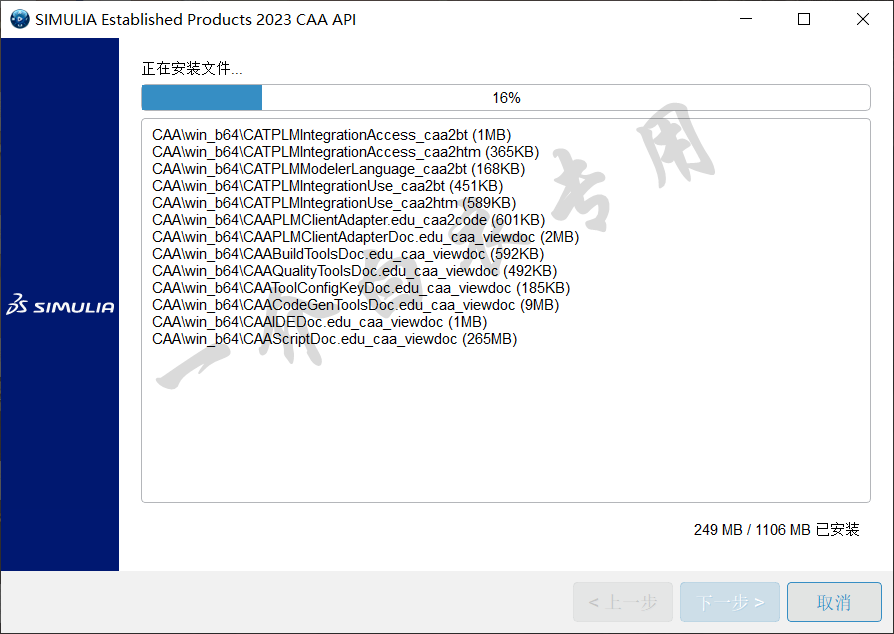Select the CAAPLMClientAdapter.edu_caa2code (601KB) line
The height and width of the screenshot is (634, 894).
click(348, 220)
